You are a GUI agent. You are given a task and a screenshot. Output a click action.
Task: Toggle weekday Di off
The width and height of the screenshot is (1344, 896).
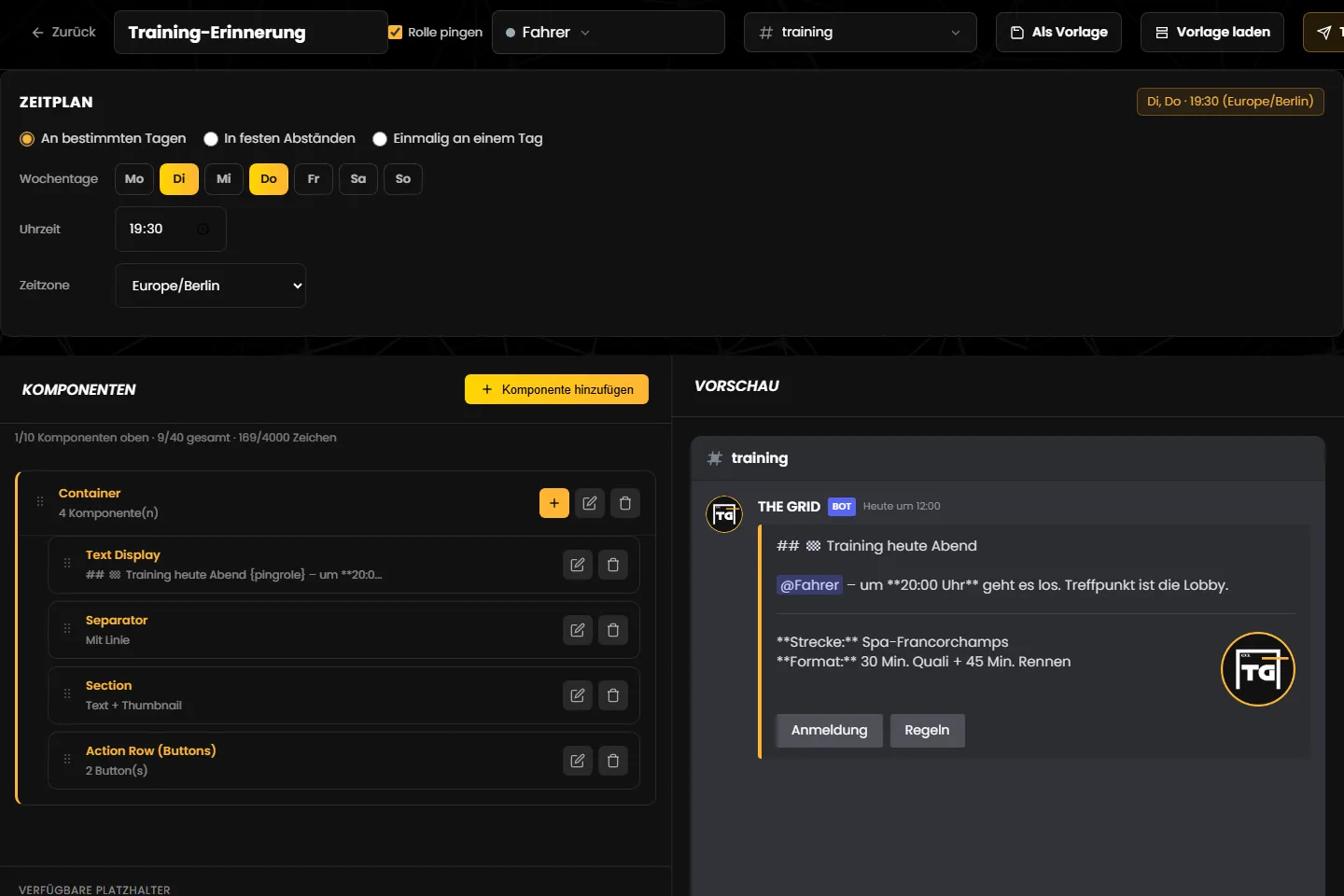pyautogui.click(x=179, y=179)
